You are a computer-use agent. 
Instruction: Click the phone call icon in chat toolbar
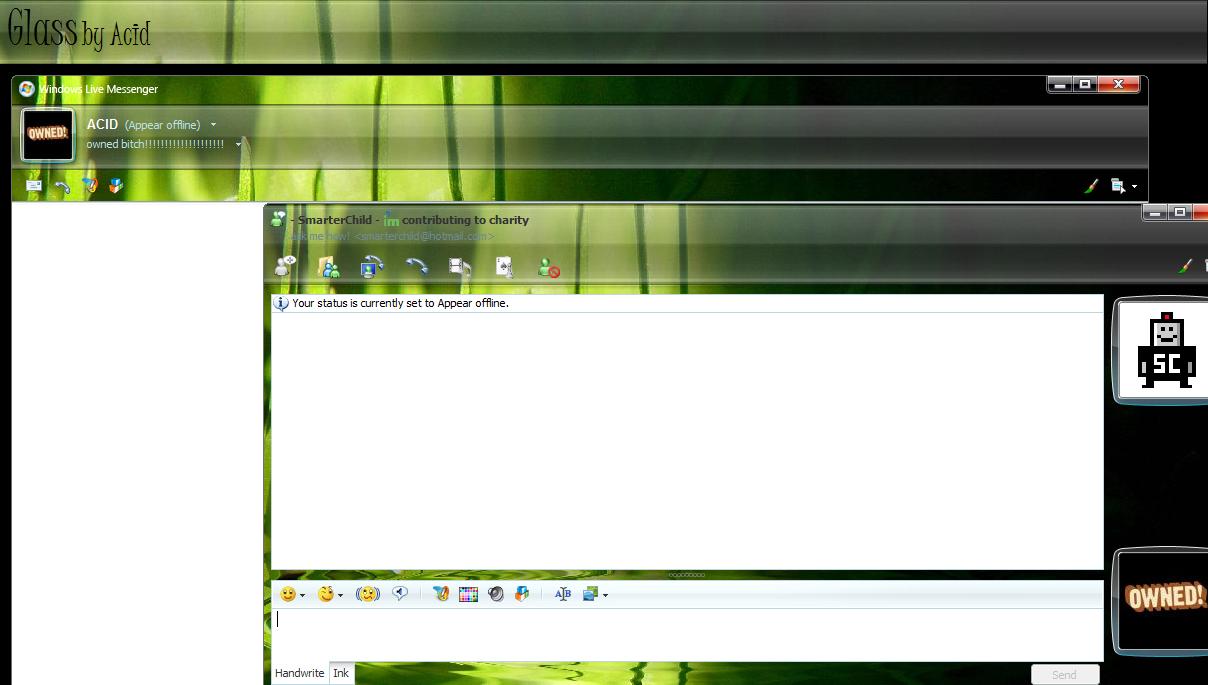[416, 266]
